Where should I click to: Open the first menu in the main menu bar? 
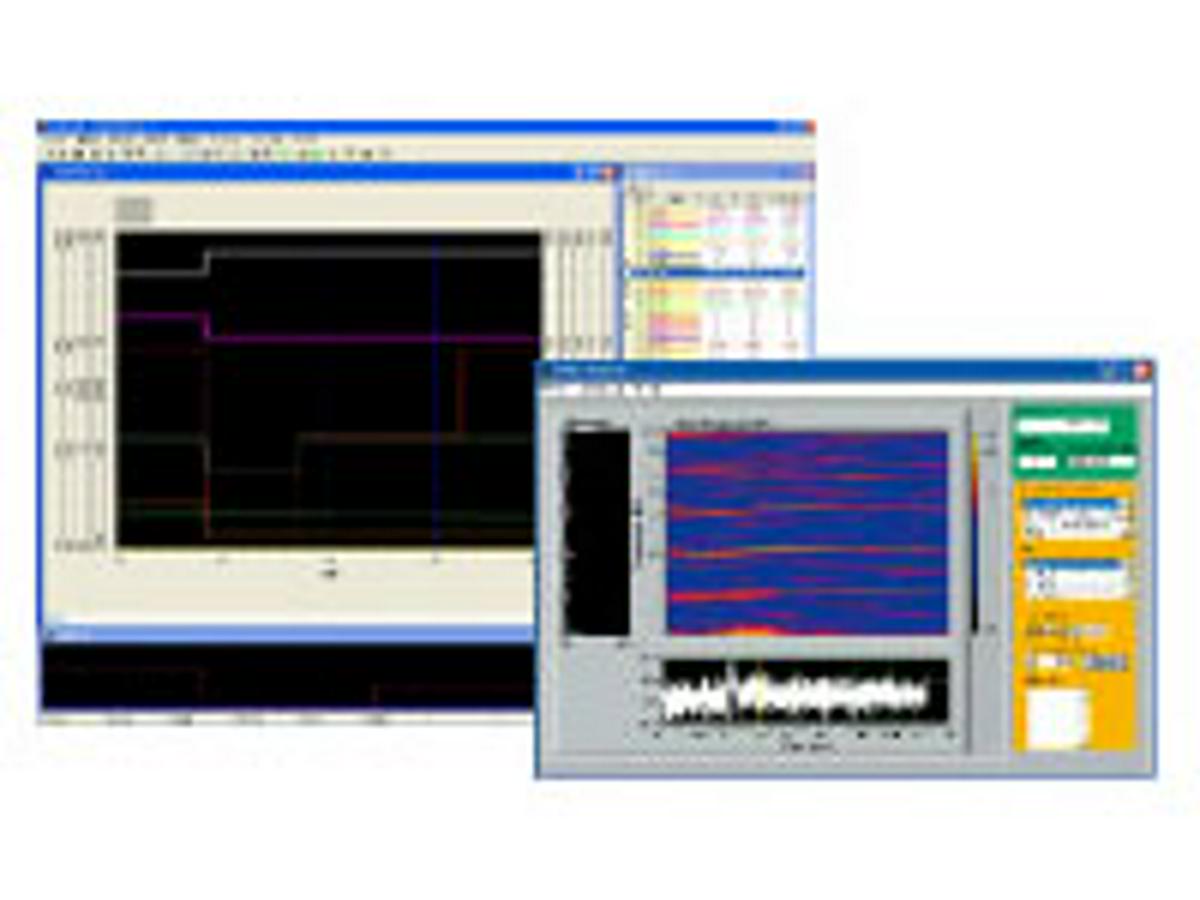pos(56,137)
